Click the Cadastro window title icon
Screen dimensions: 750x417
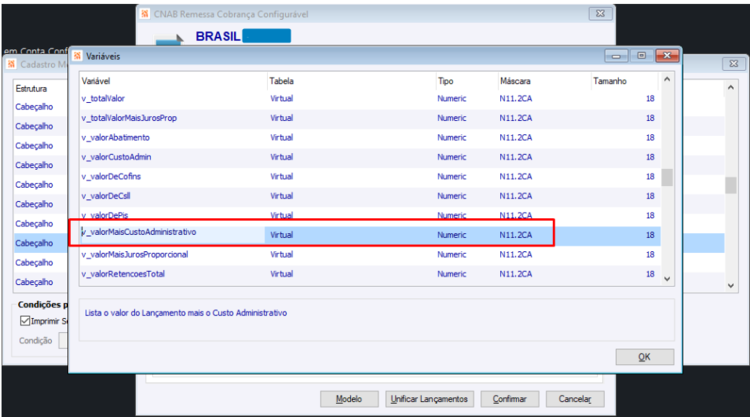tap(11, 64)
